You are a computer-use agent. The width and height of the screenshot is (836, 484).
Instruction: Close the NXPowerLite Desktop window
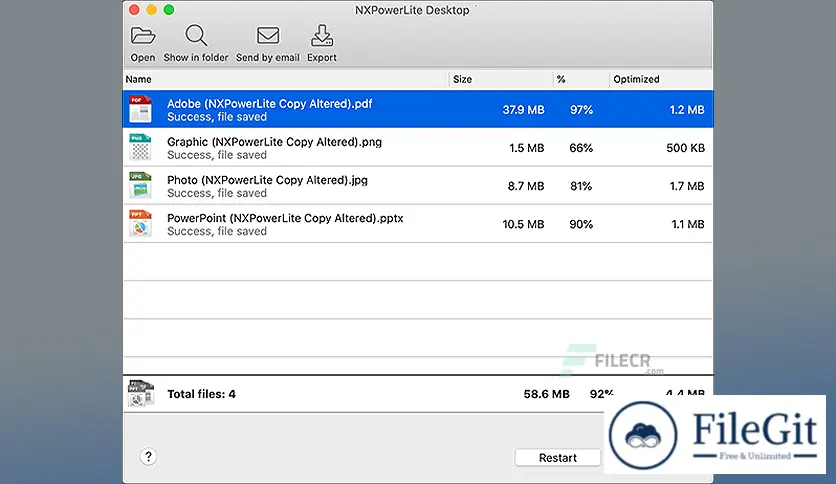pyautogui.click(x=134, y=10)
